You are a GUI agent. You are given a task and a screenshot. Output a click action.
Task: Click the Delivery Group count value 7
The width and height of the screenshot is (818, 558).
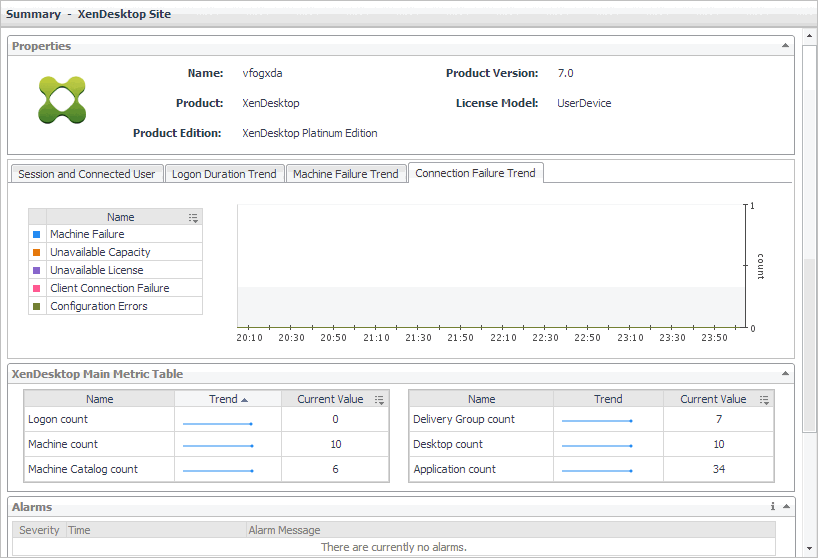719,419
